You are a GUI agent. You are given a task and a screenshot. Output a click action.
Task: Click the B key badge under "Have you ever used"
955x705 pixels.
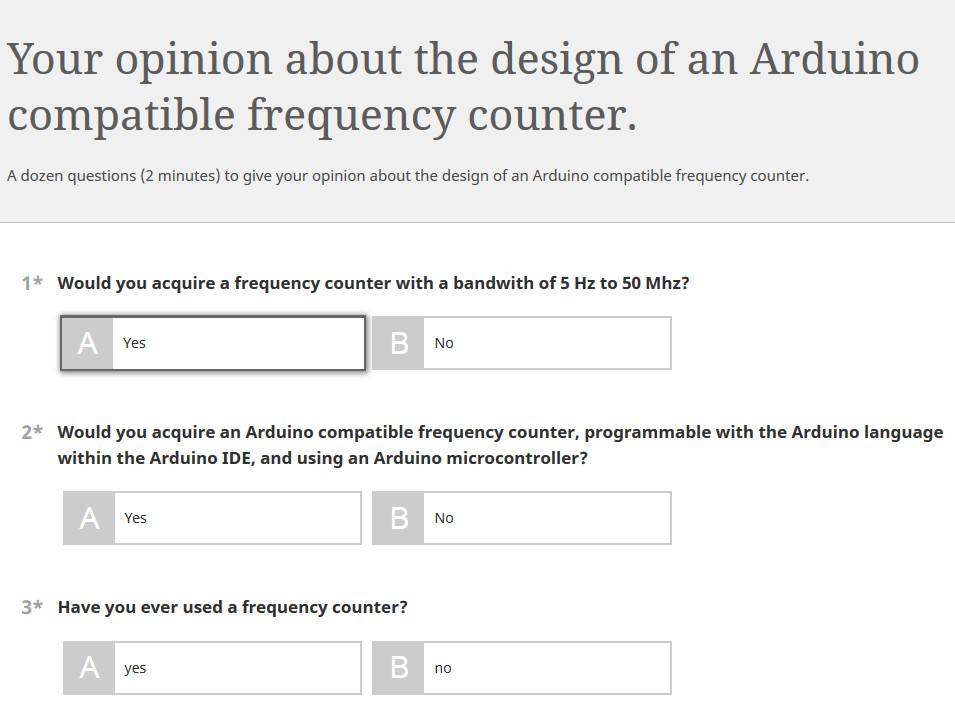tap(398, 668)
